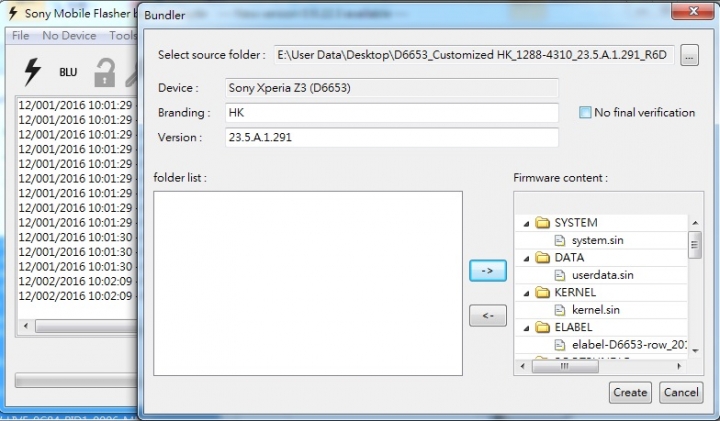Click the firmware content vertical scrollbar thumb
Image resolution: width=720 pixels, height=421 pixels.
[695, 245]
